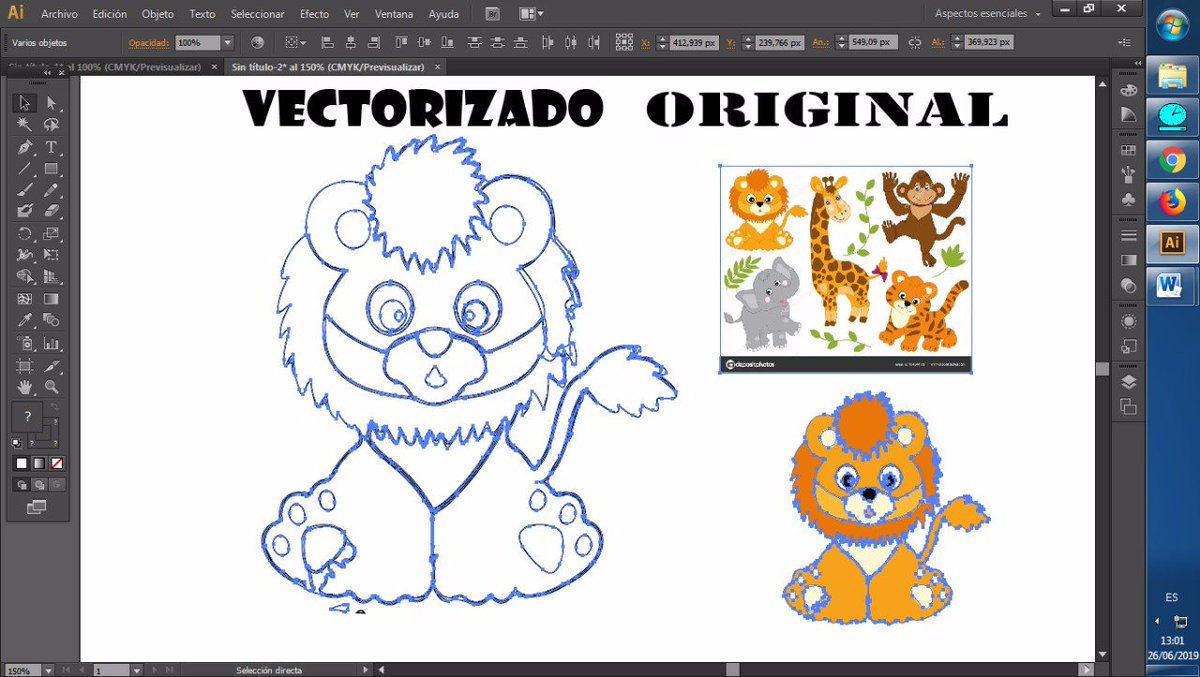Open the Edición menu
Image resolution: width=1200 pixels, height=677 pixels.
point(110,14)
